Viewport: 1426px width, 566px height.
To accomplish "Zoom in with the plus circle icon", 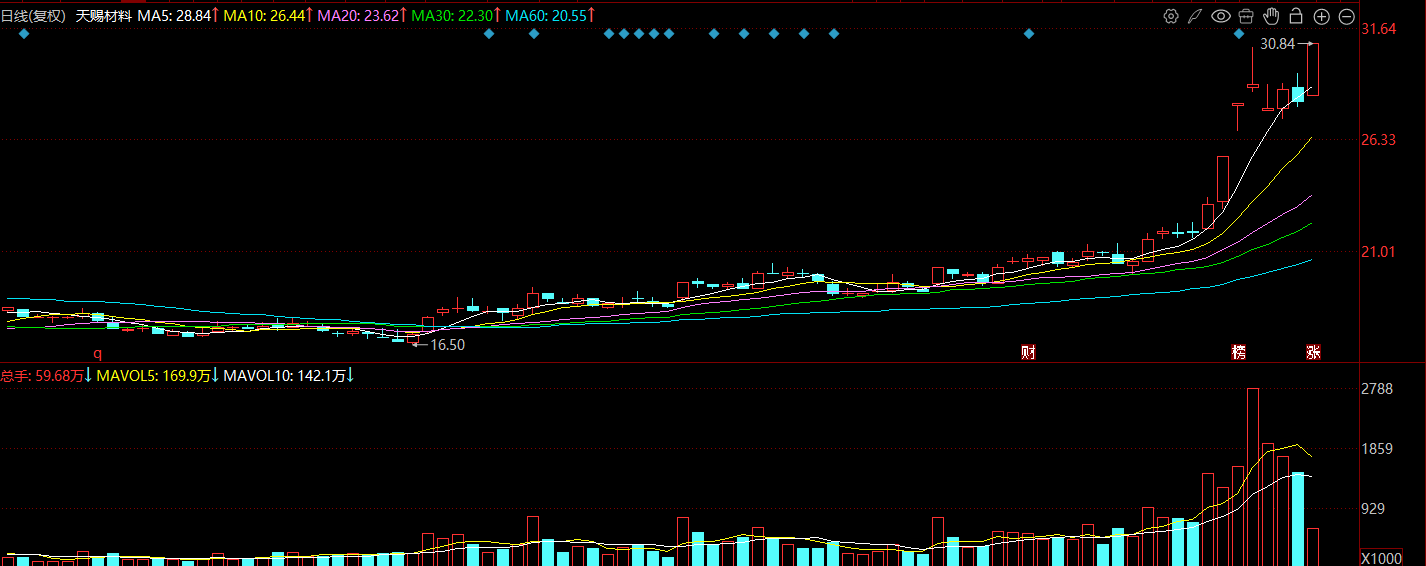I will pyautogui.click(x=1321, y=16).
